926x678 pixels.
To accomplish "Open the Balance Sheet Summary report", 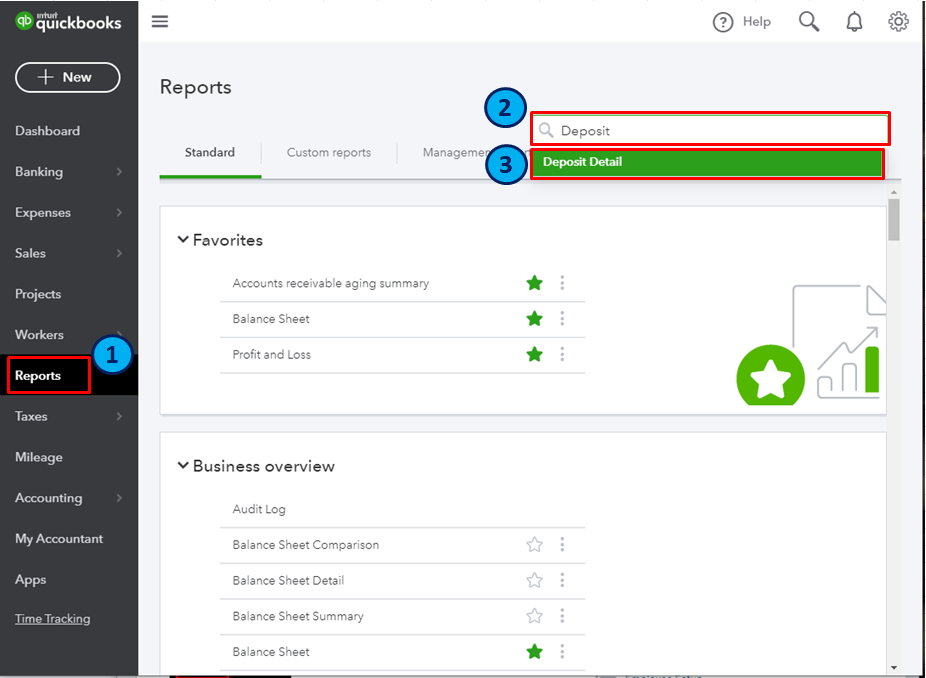I will [x=298, y=616].
